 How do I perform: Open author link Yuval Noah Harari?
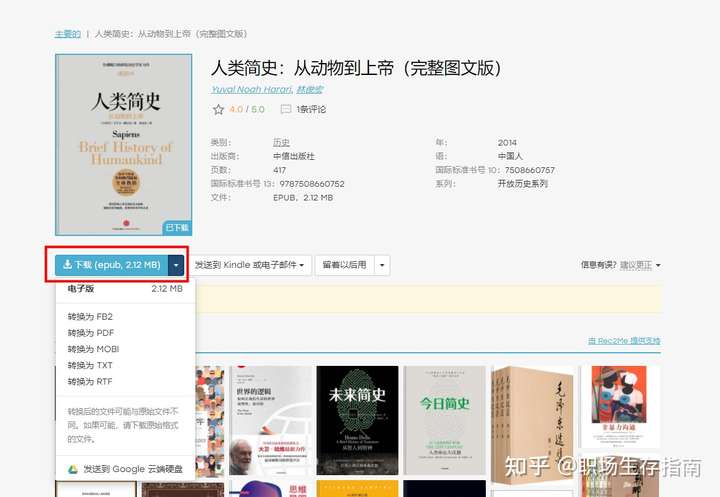click(x=251, y=90)
